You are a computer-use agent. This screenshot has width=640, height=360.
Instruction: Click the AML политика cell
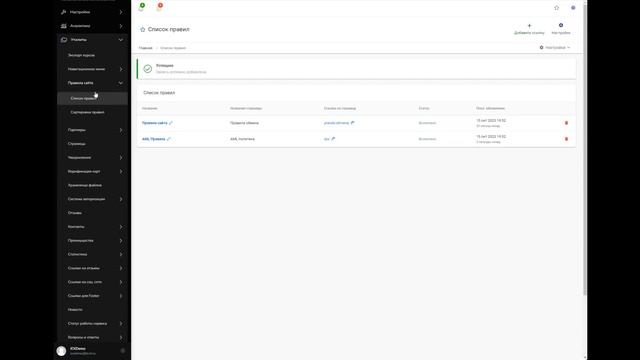(242, 139)
